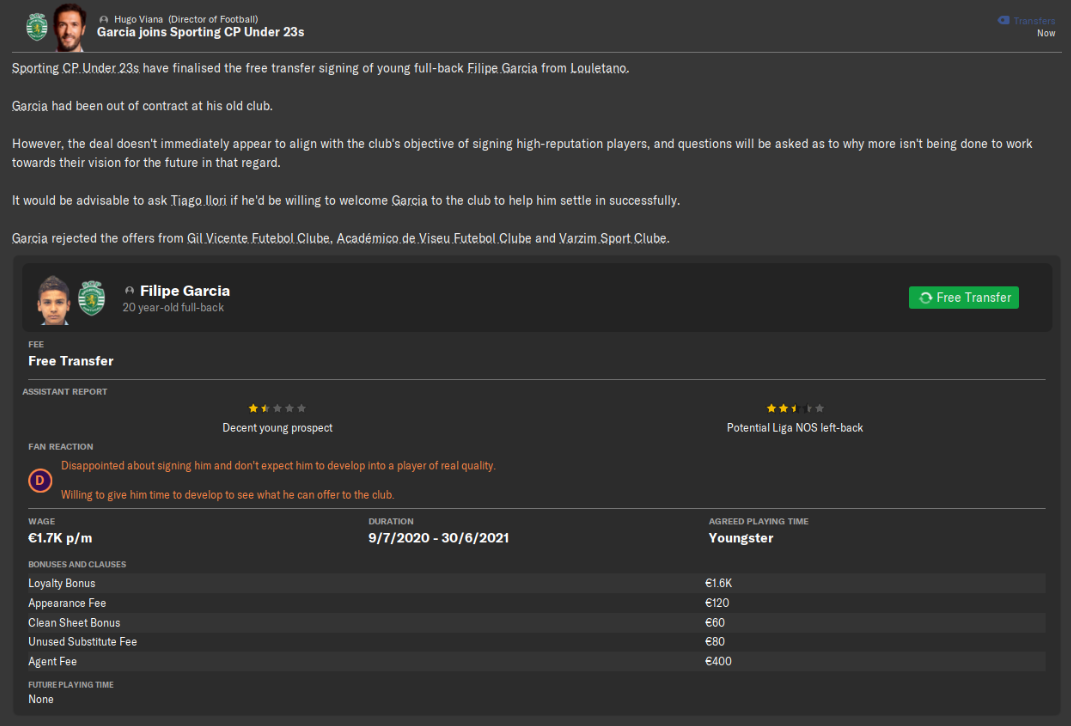Click the Clean Sheet Bonus row label

(x=74, y=623)
